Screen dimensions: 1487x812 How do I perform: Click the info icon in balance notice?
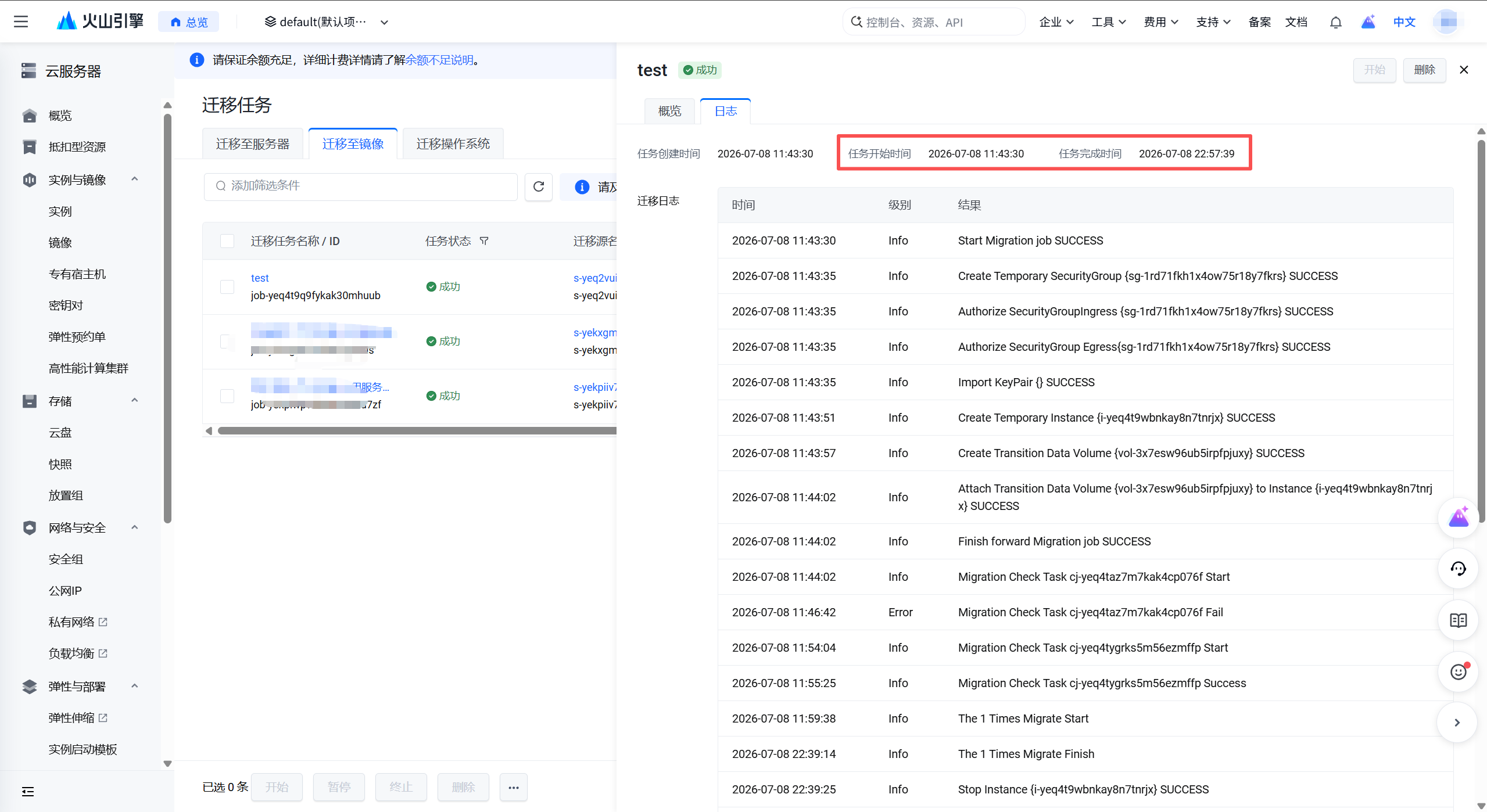click(197, 60)
